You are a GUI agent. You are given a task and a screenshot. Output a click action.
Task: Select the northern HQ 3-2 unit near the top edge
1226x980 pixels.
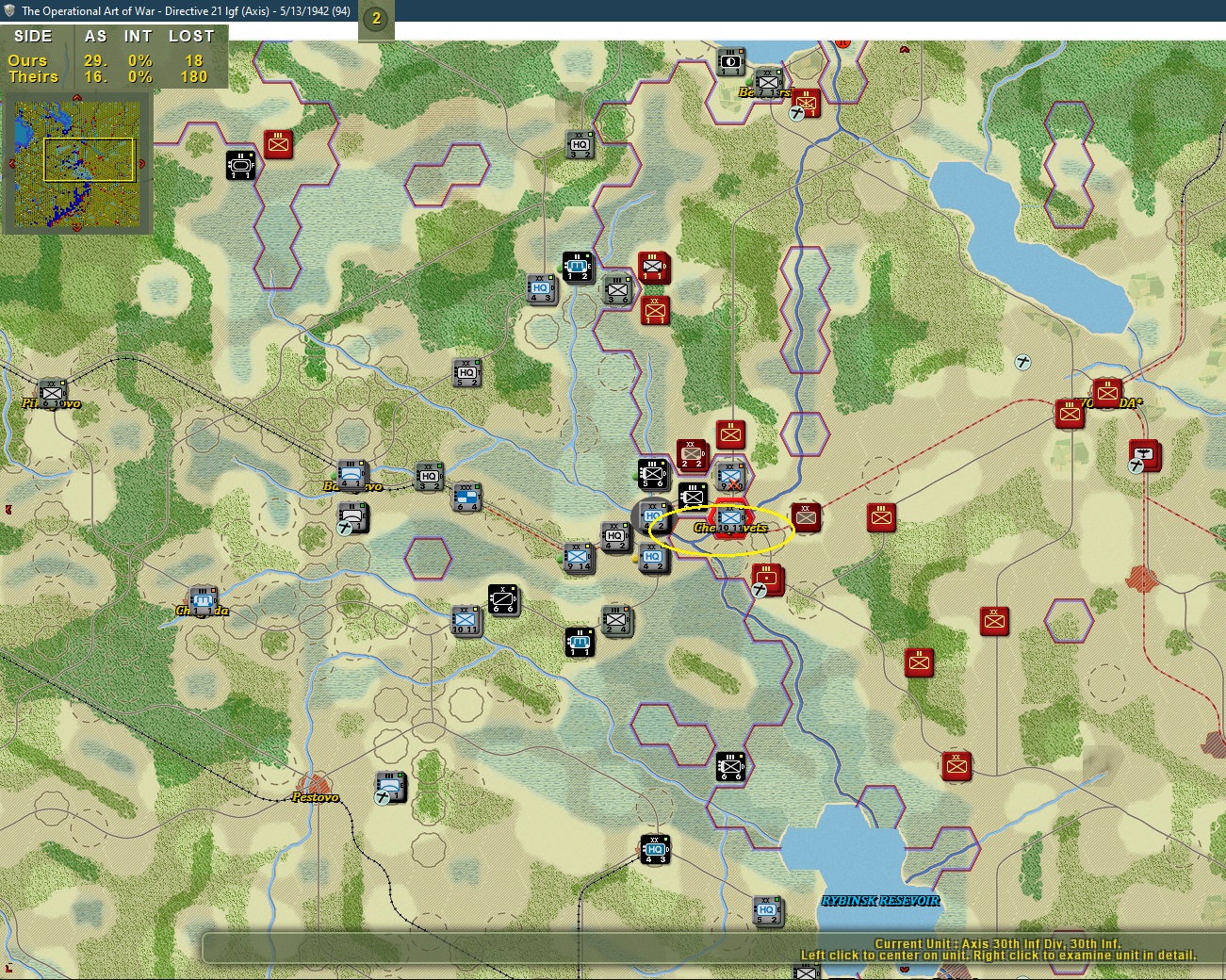coord(580,145)
